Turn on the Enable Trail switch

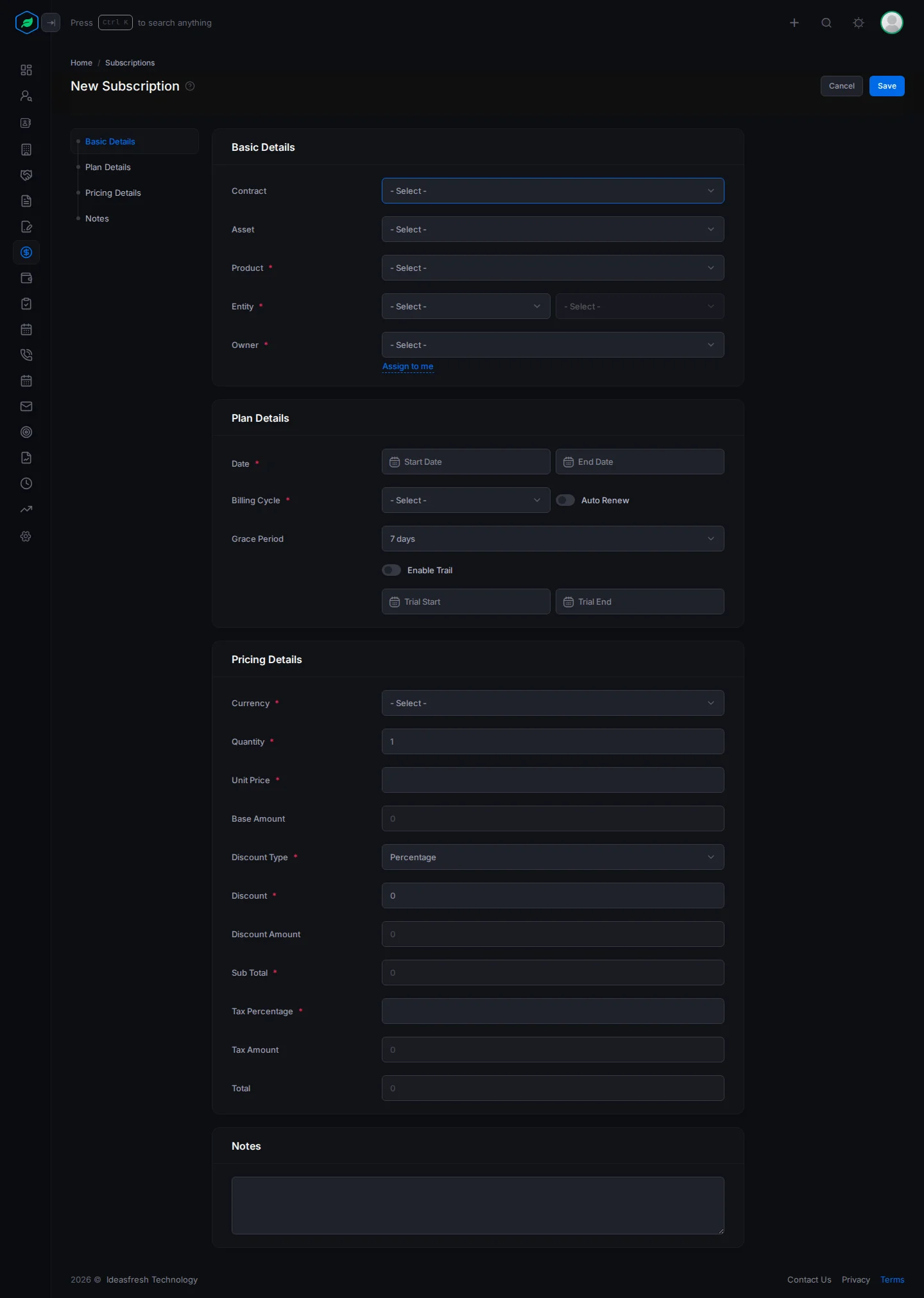[391, 570]
